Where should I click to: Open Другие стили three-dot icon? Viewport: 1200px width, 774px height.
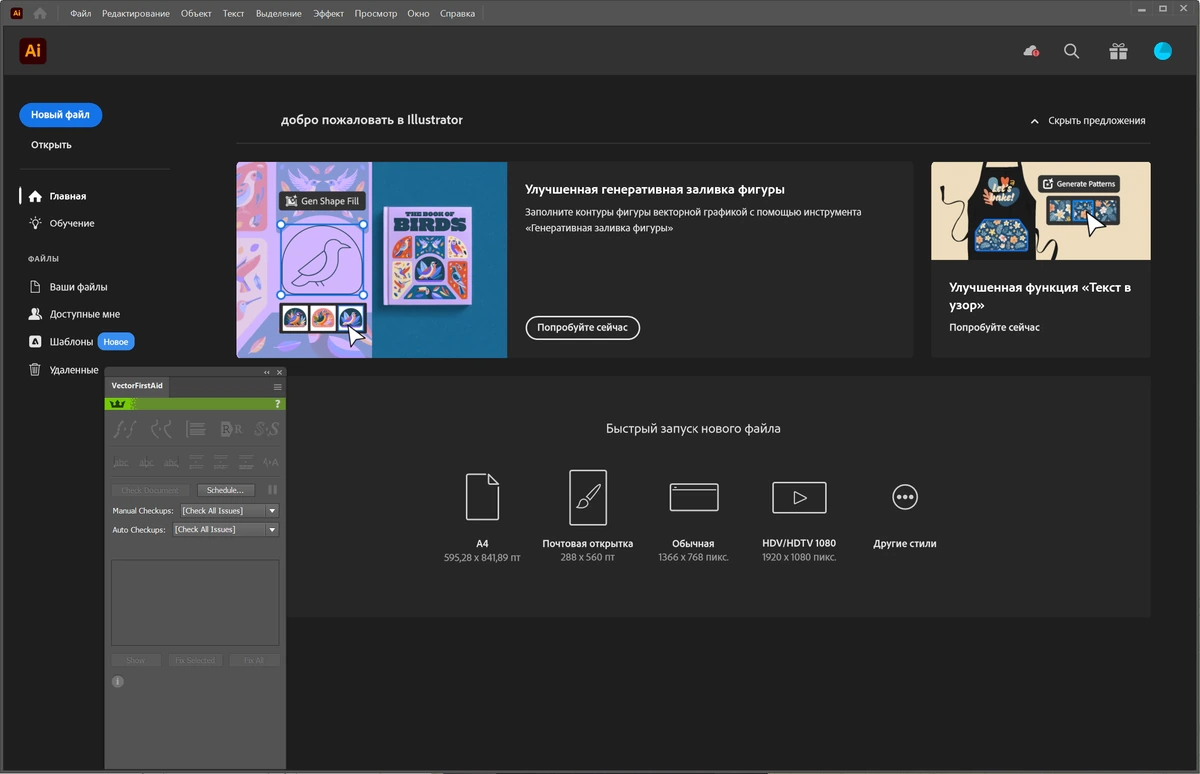[x=905, y=497]
